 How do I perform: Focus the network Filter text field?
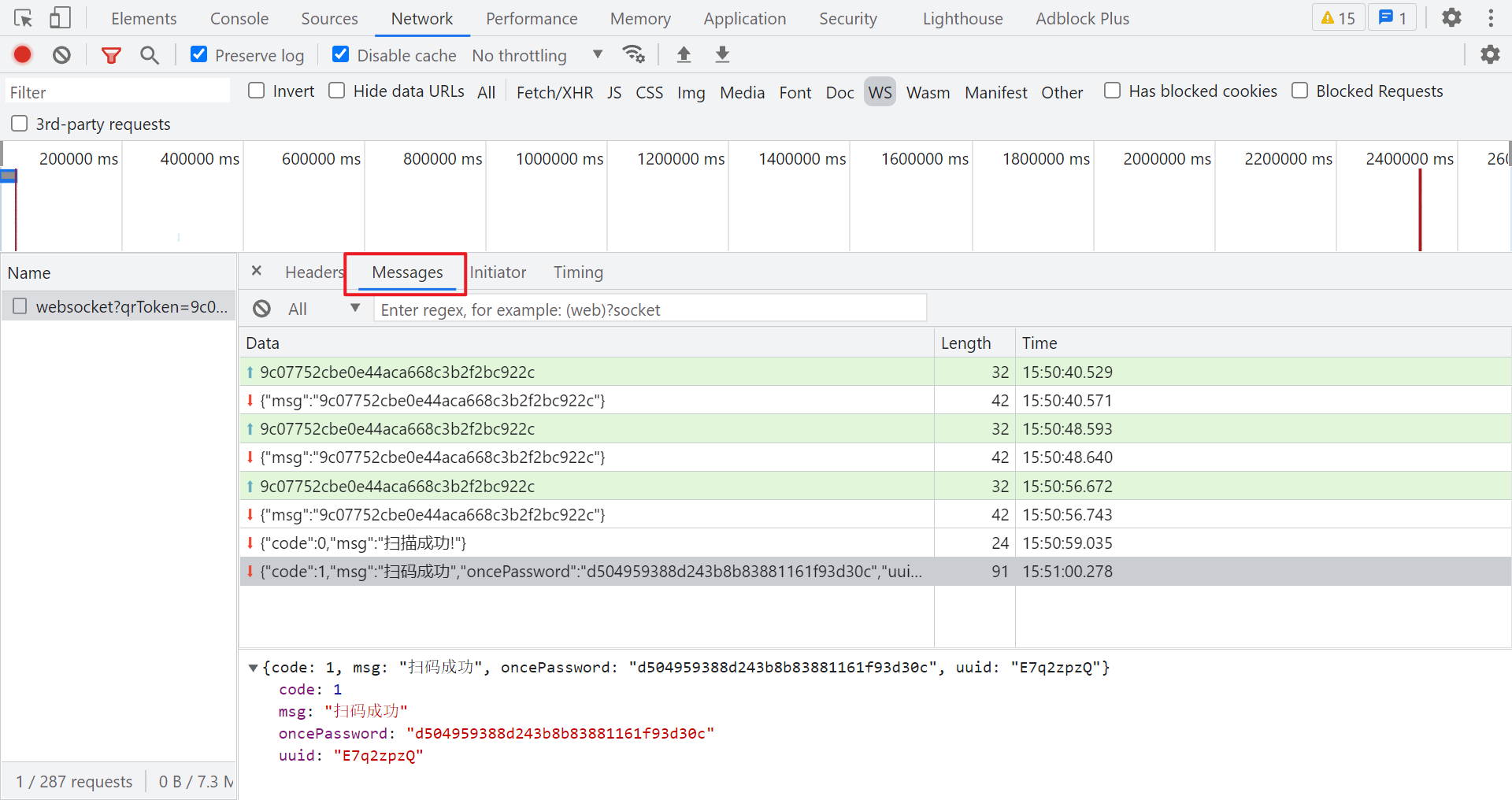(118, 92)
